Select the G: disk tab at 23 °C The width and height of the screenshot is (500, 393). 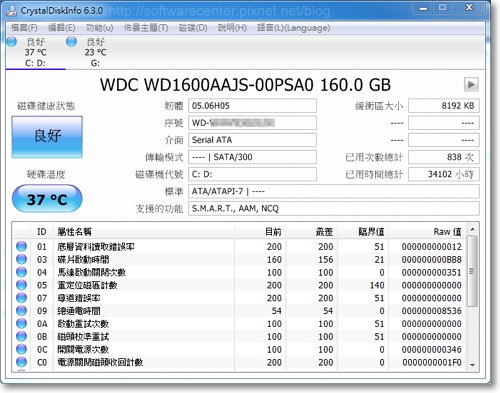[x=95, y=52]
